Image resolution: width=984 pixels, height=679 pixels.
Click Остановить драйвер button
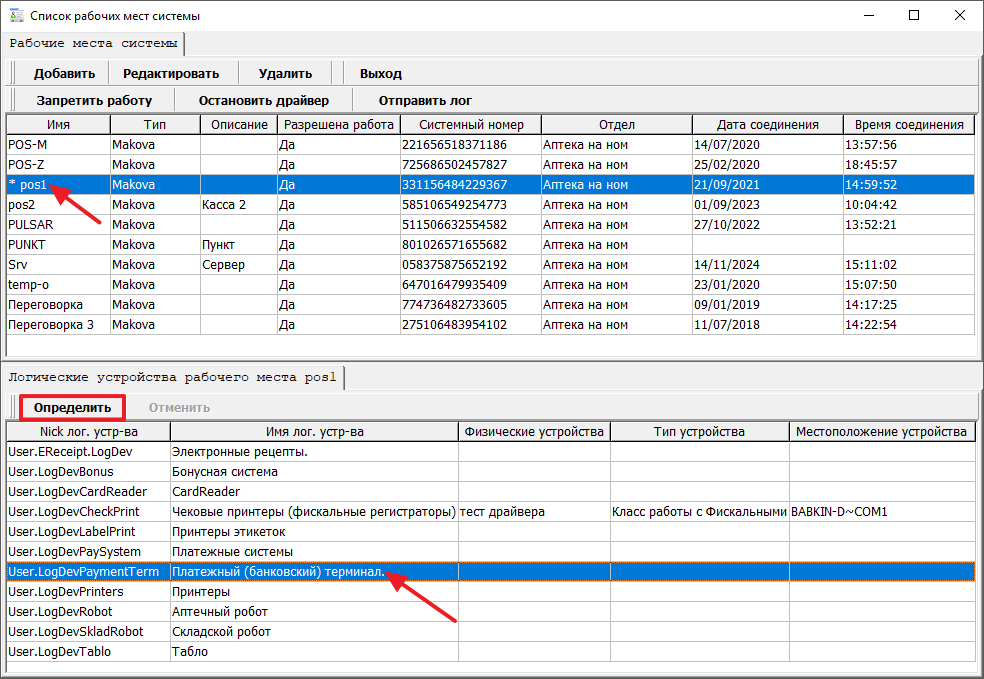263,100
